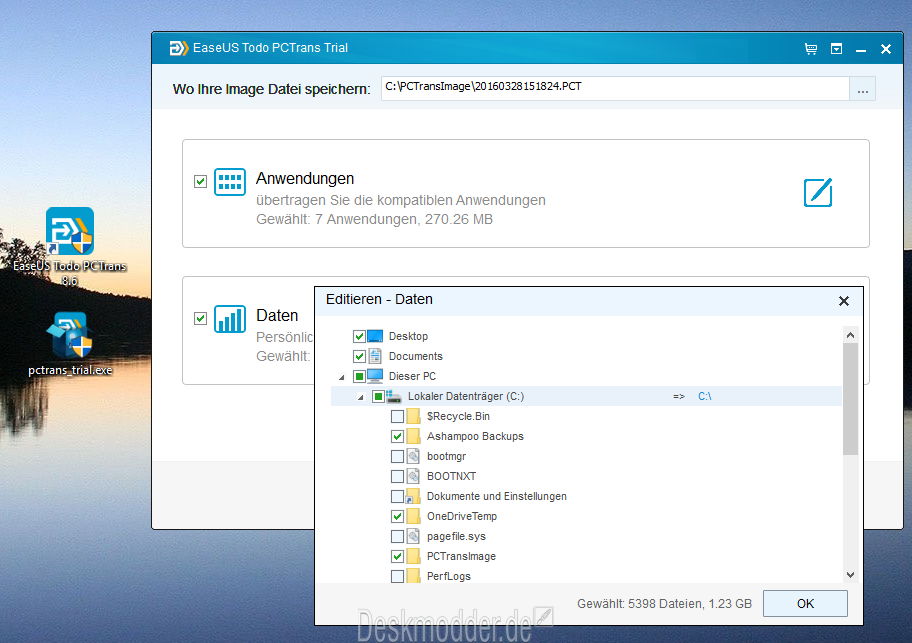Click the Dieser PC computer icon
912x643 pixels.
pos(375,376)
